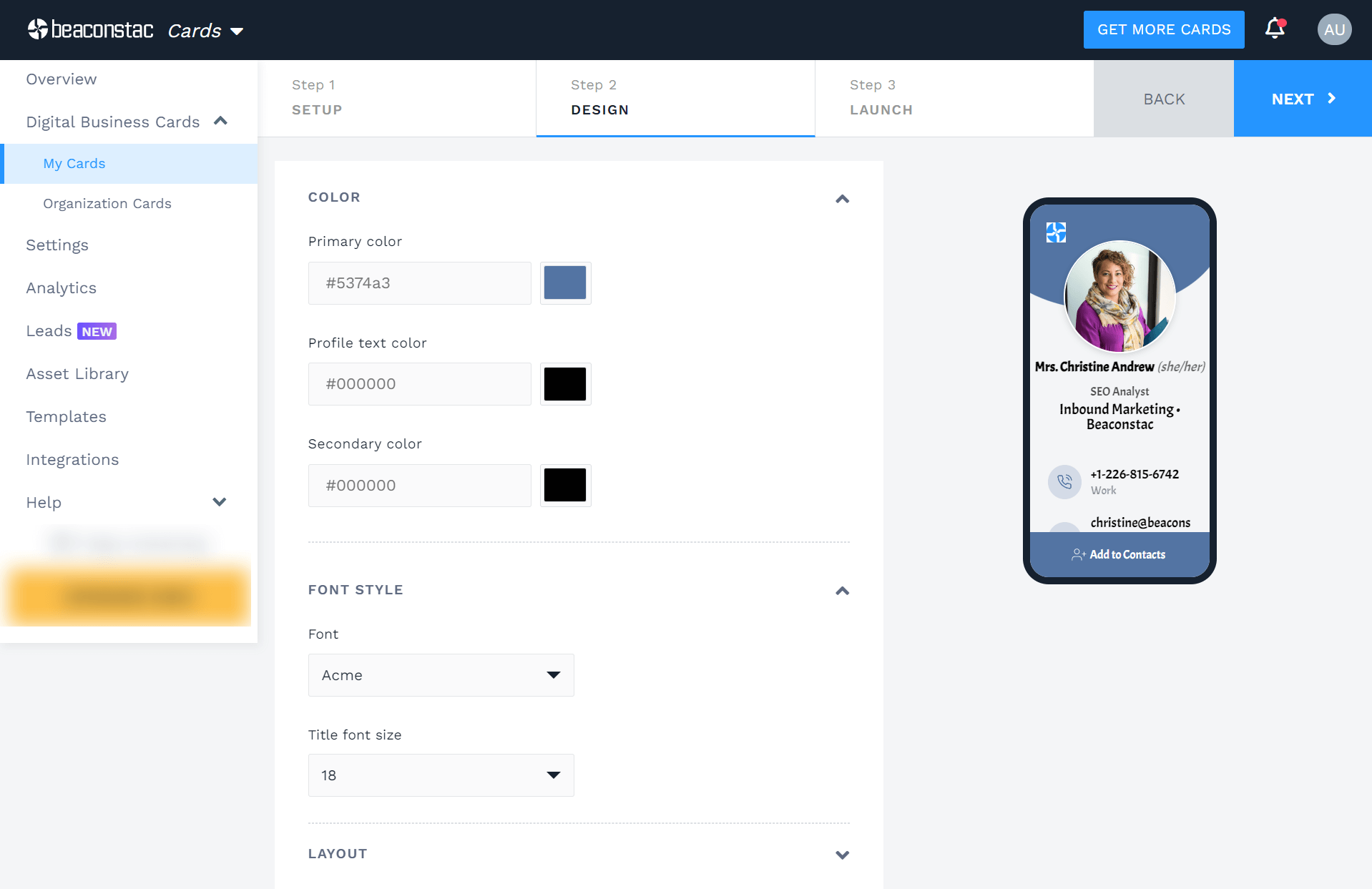Open Settings in the sidebar

point(57,245)
